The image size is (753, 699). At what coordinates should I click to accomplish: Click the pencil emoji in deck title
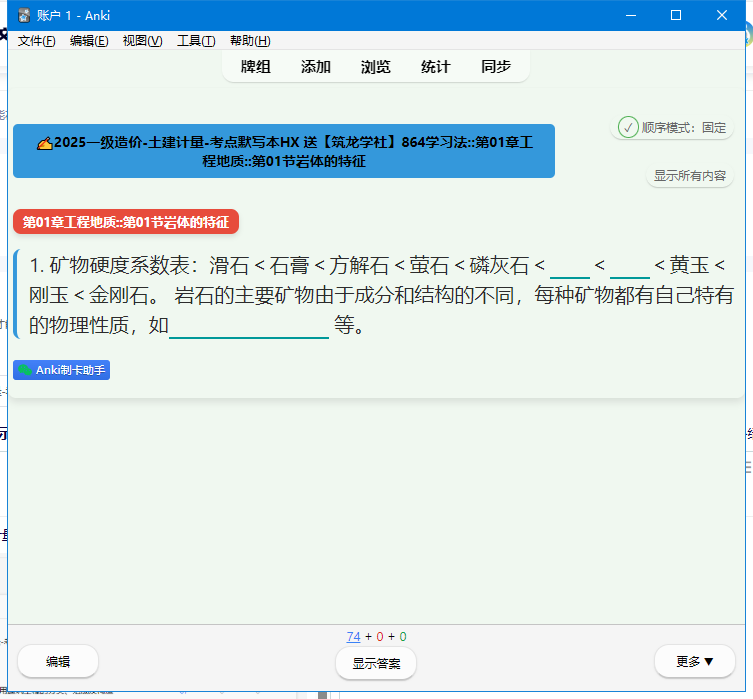[x=45, y=143]
